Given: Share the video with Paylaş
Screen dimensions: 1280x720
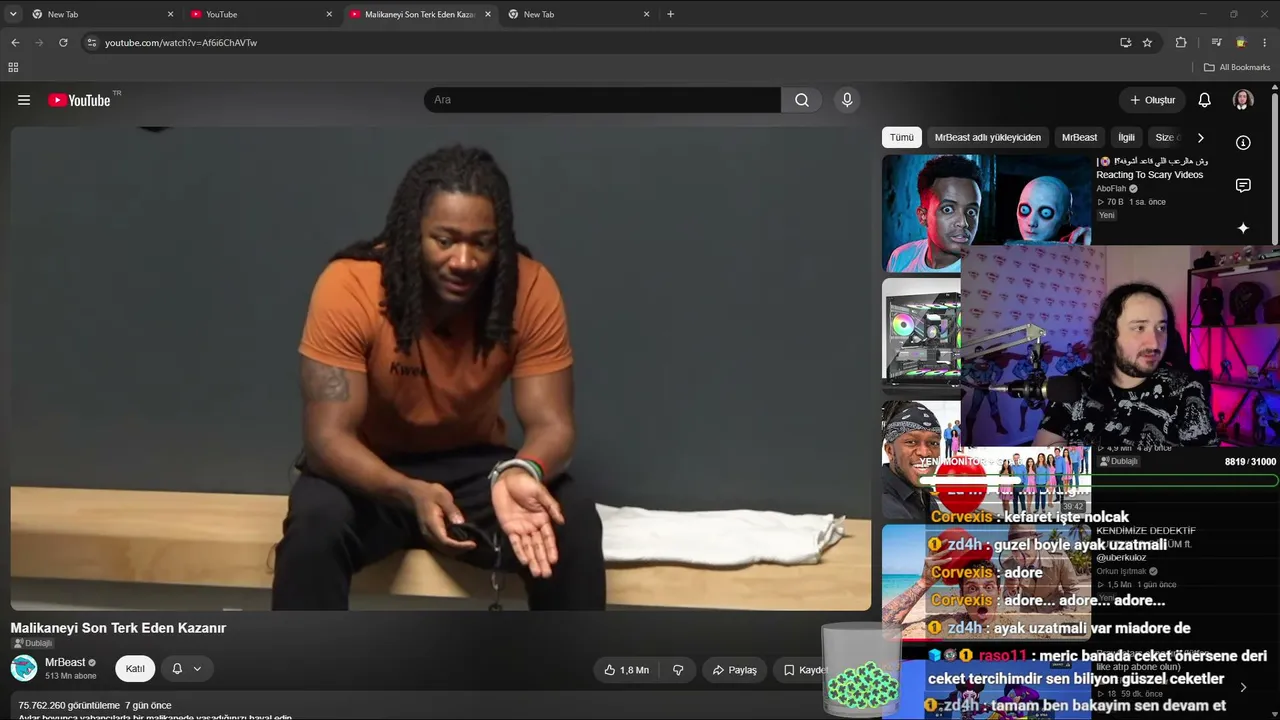Looking at the screenshot, I should [x=733, y=670].
